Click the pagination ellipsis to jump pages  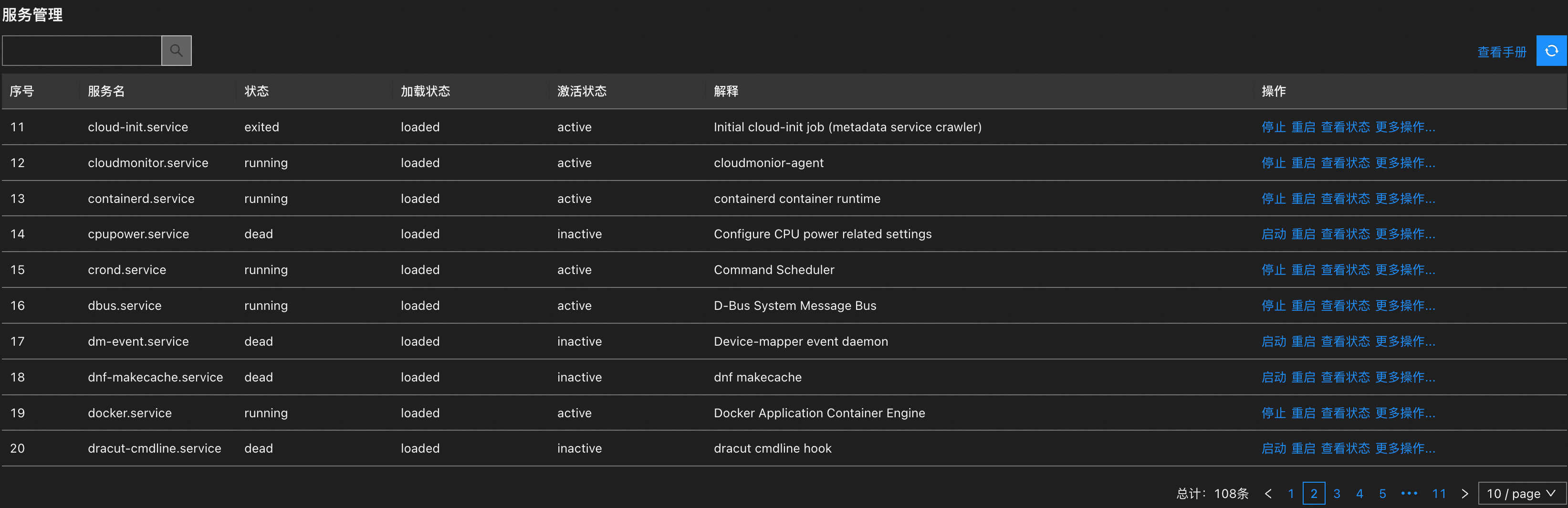[1409, 493]
